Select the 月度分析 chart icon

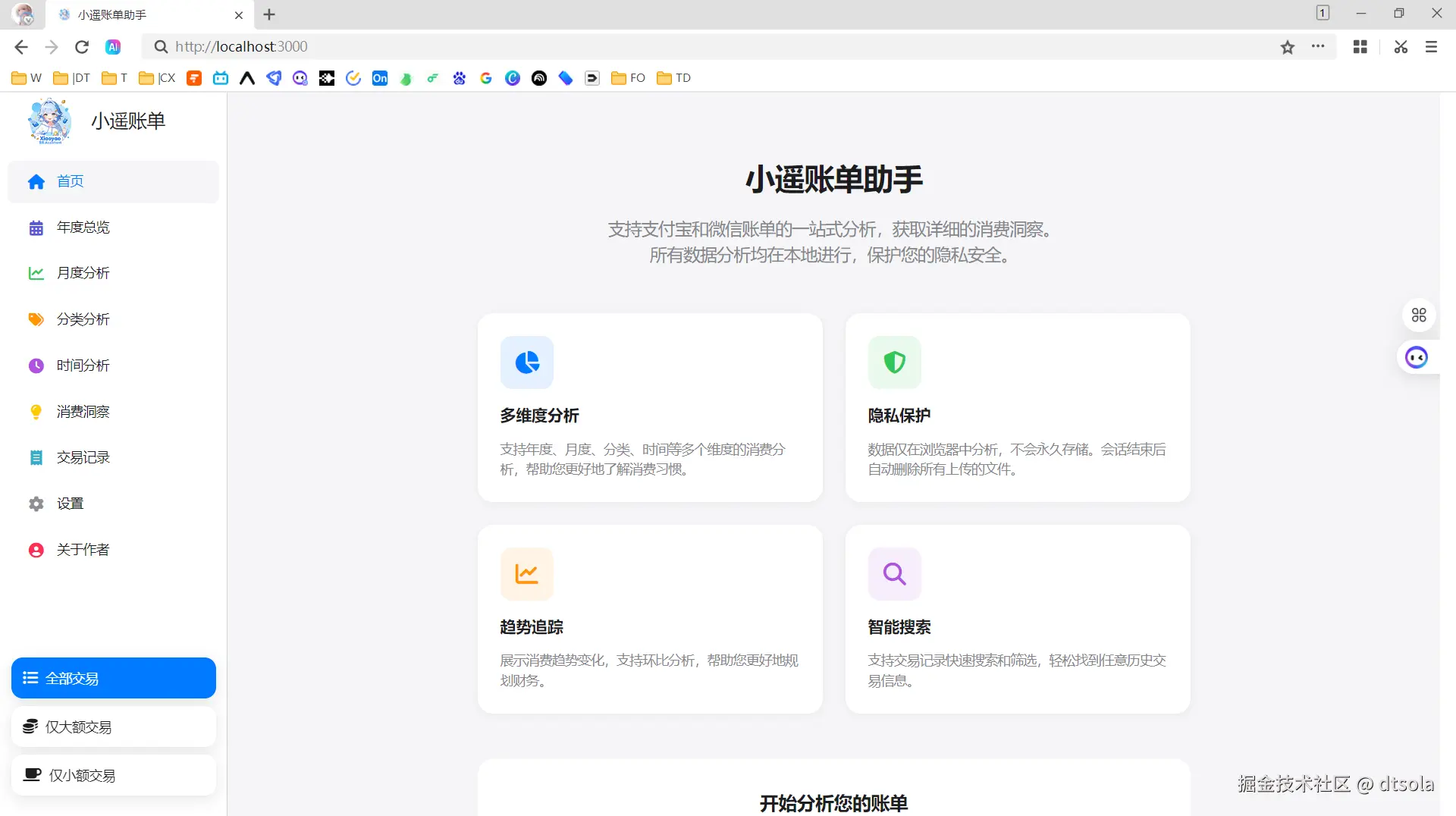tap(36, 273)
